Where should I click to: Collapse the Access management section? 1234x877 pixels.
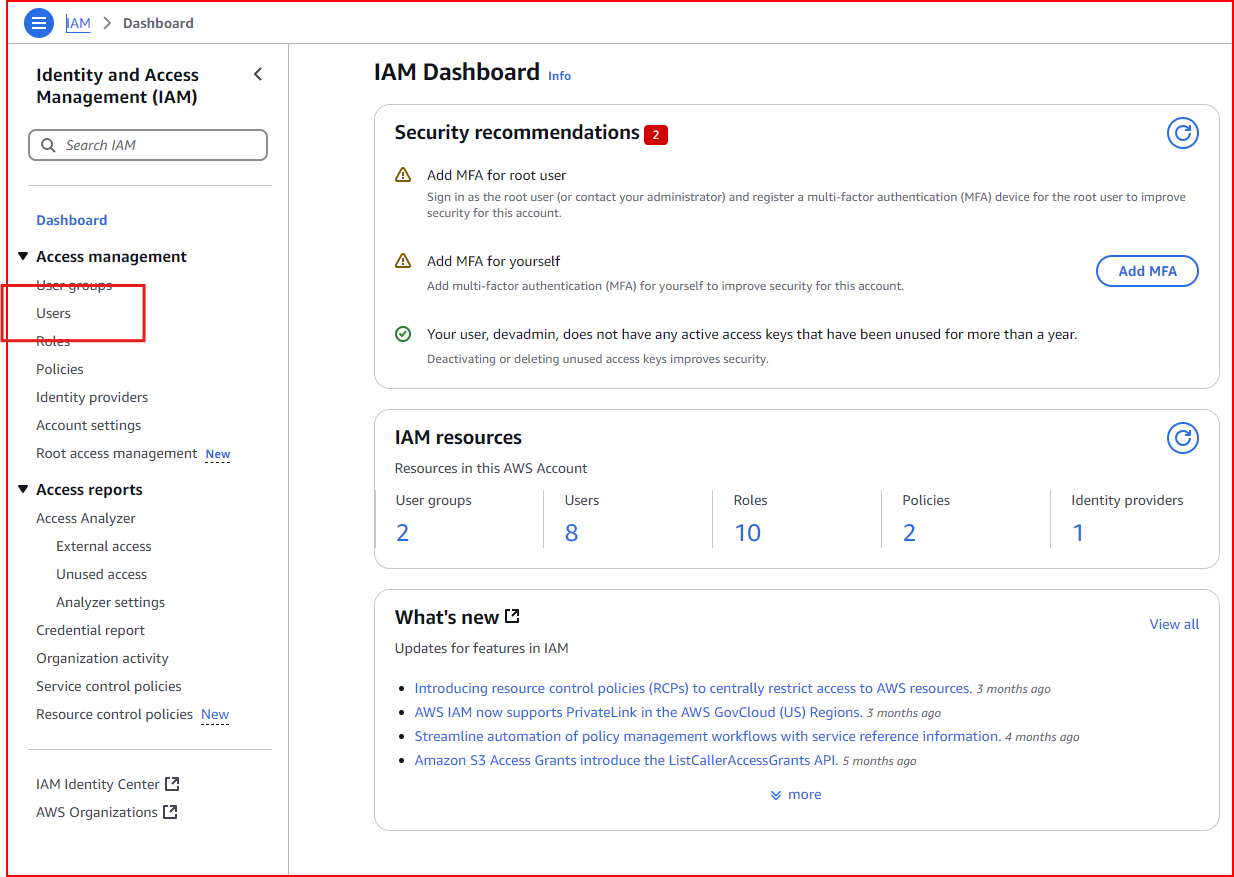(x=23, y=256)
